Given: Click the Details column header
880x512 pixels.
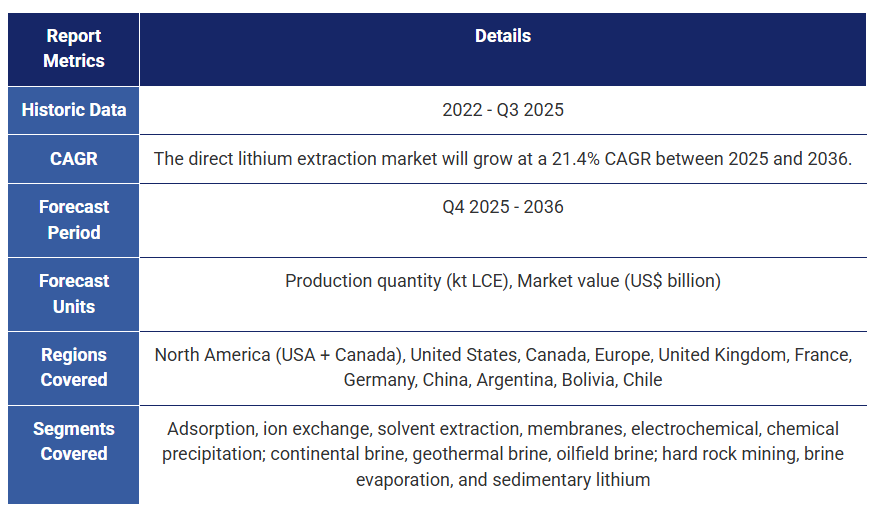Looking at the screenshot, I should point(502,36).
